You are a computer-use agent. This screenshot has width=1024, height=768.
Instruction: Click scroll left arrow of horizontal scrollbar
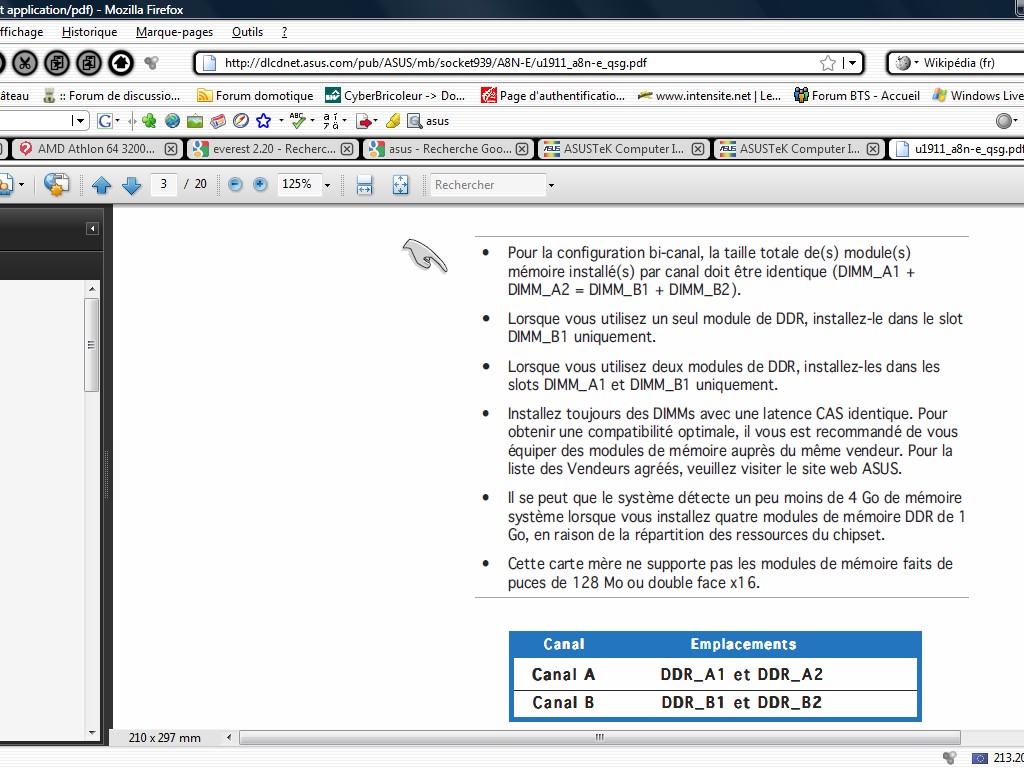pyautogui.click(x=229, y=738)
